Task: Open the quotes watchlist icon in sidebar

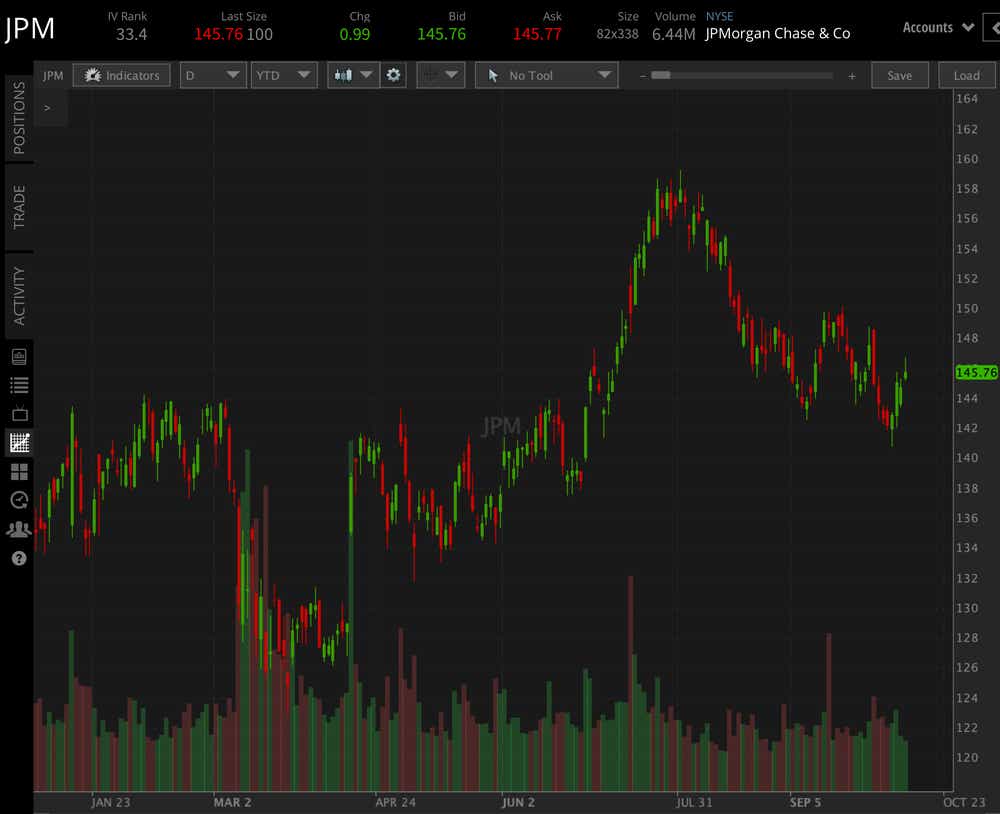Action: [17, 385]
